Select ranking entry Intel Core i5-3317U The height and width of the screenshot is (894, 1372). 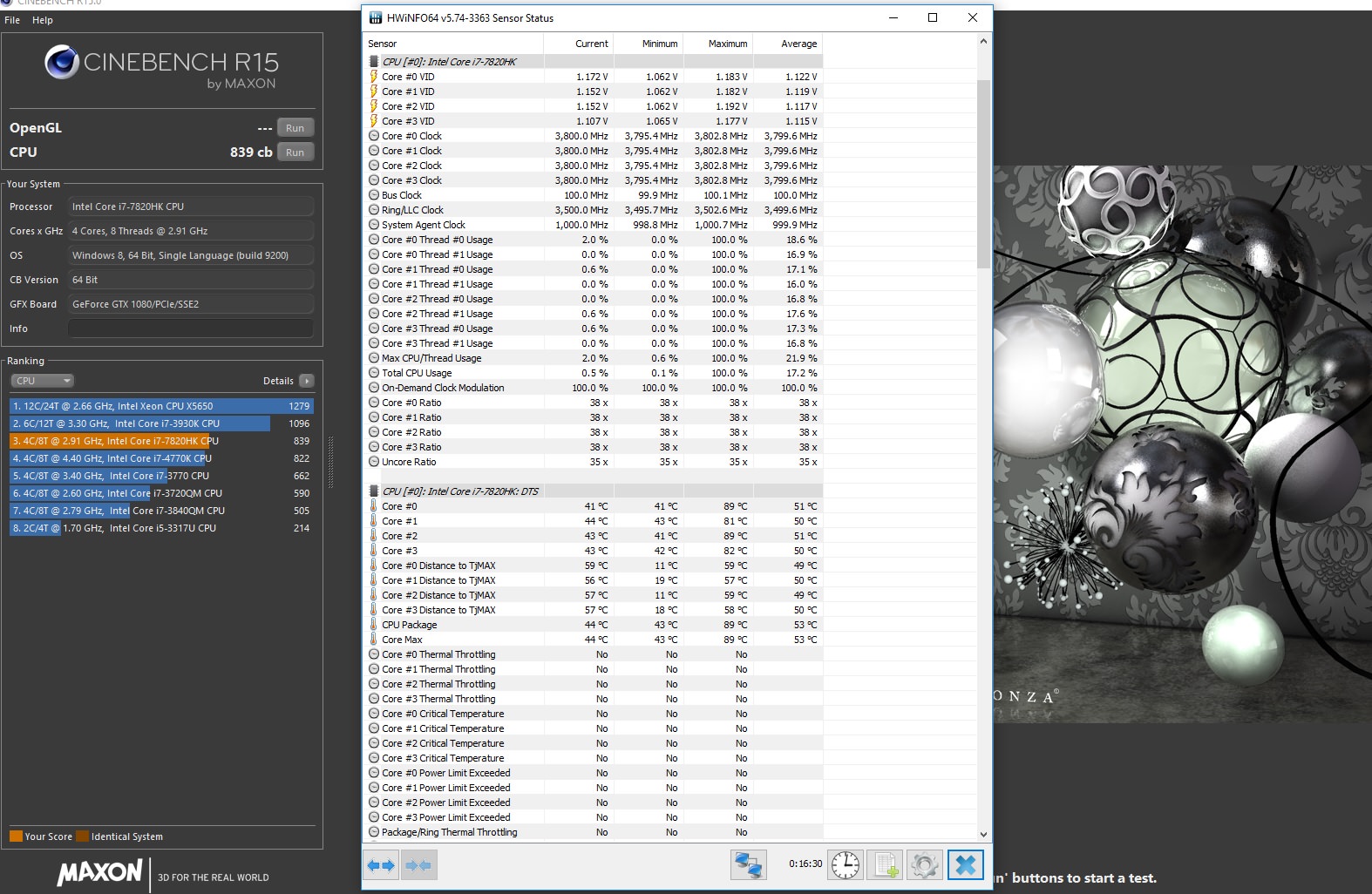pyautogui.click(x=161, y=528)
